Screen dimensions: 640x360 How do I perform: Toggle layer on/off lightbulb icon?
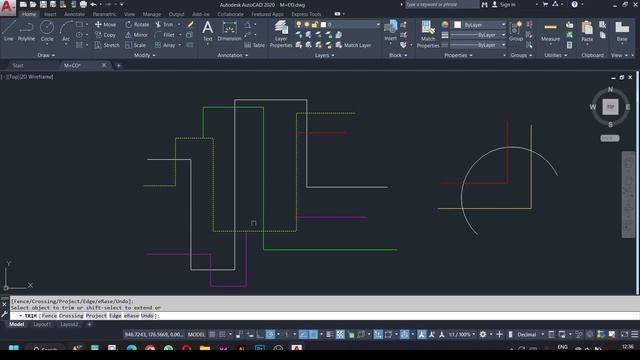[x=299, y=24]
